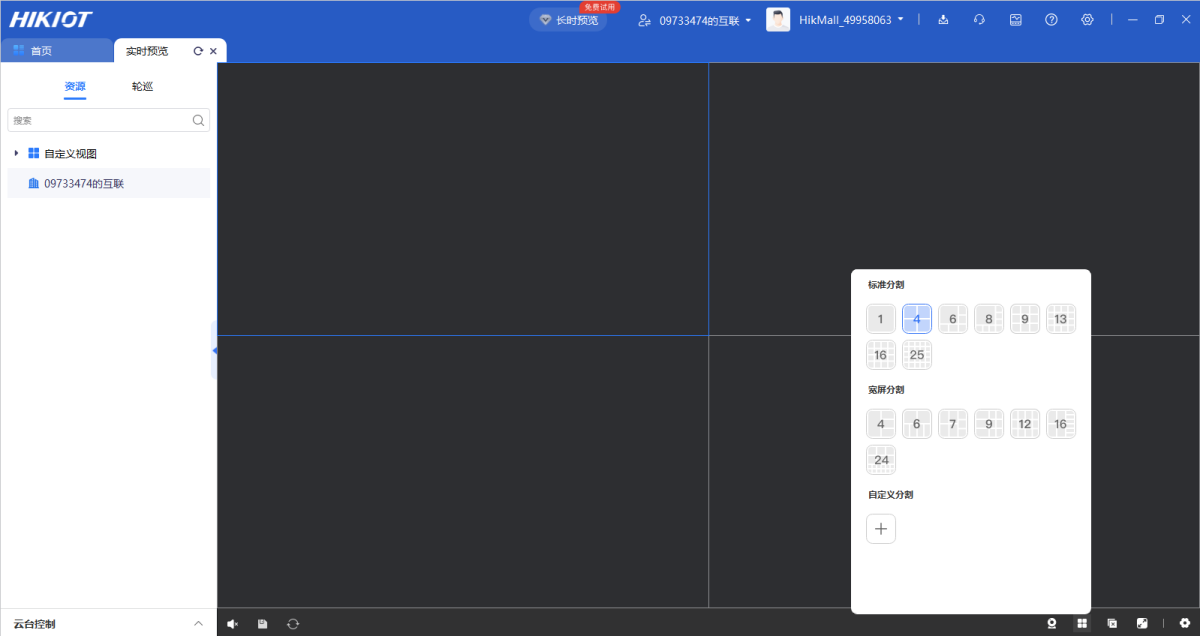Click the window split layout icon
The width and height of the screenshot is (1200, 636).
tap(1081, 624)
